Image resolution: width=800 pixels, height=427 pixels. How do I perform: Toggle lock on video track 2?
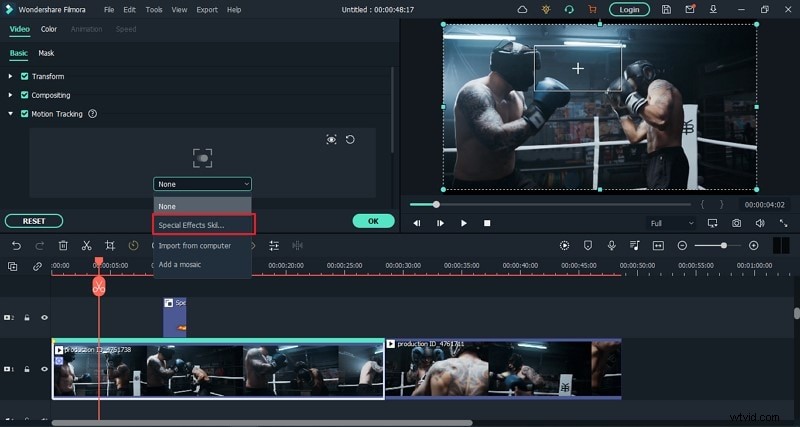coord(27,317)
